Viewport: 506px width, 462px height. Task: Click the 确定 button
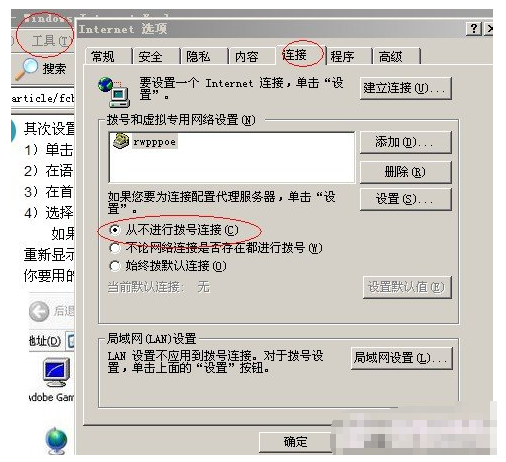295,442
